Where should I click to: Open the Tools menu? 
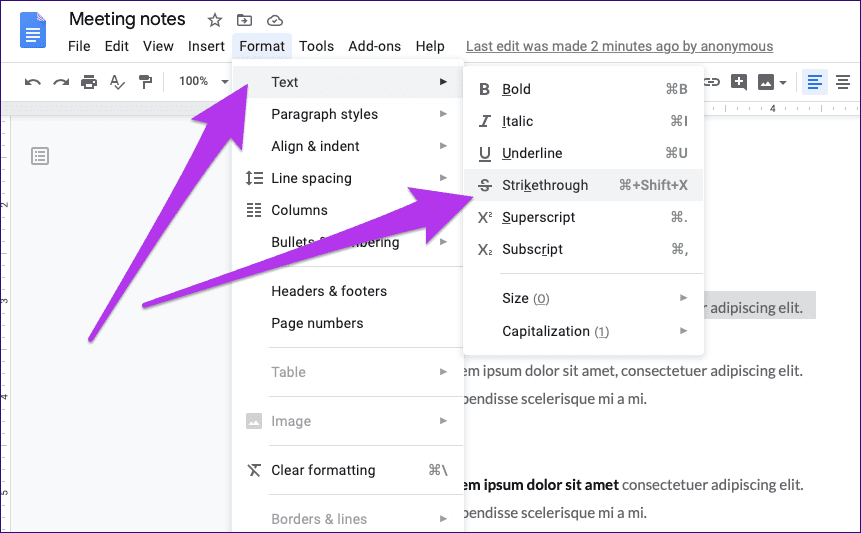coord(316,46)
